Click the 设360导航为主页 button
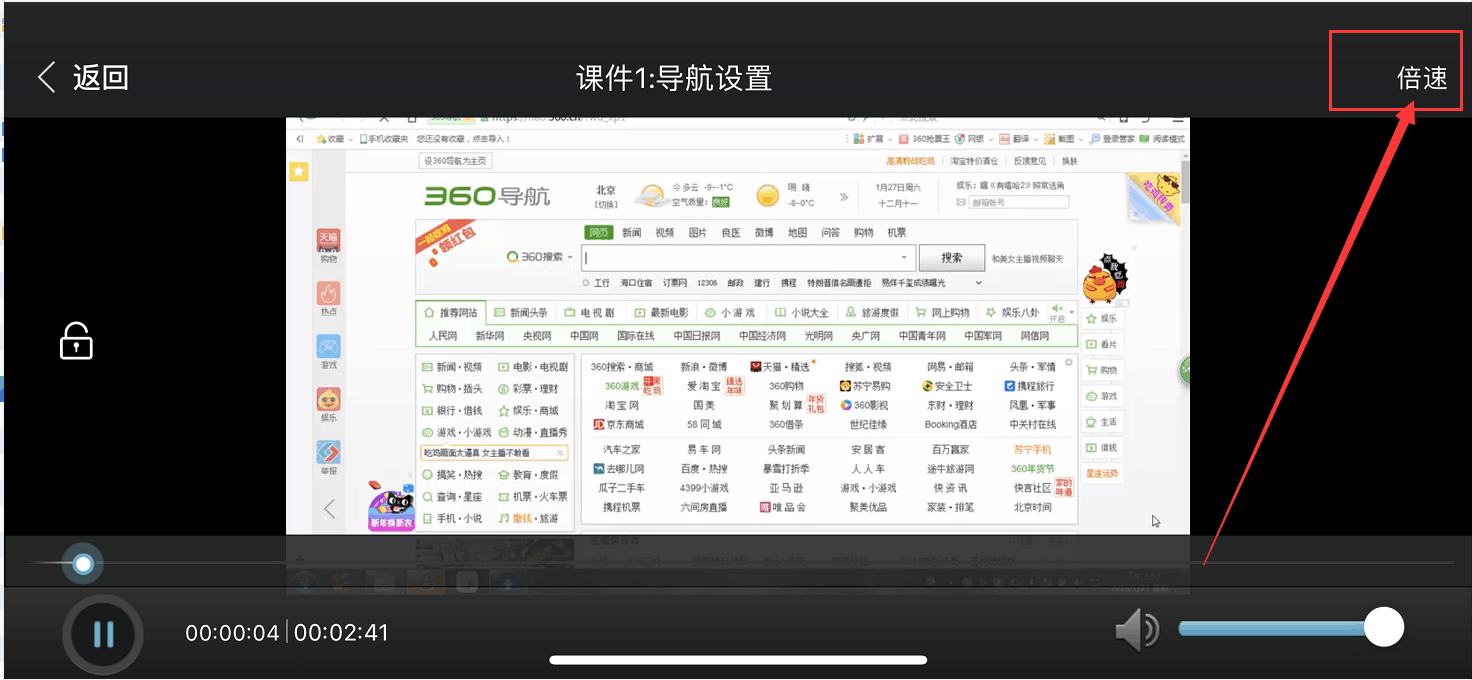 pos(455,161)
